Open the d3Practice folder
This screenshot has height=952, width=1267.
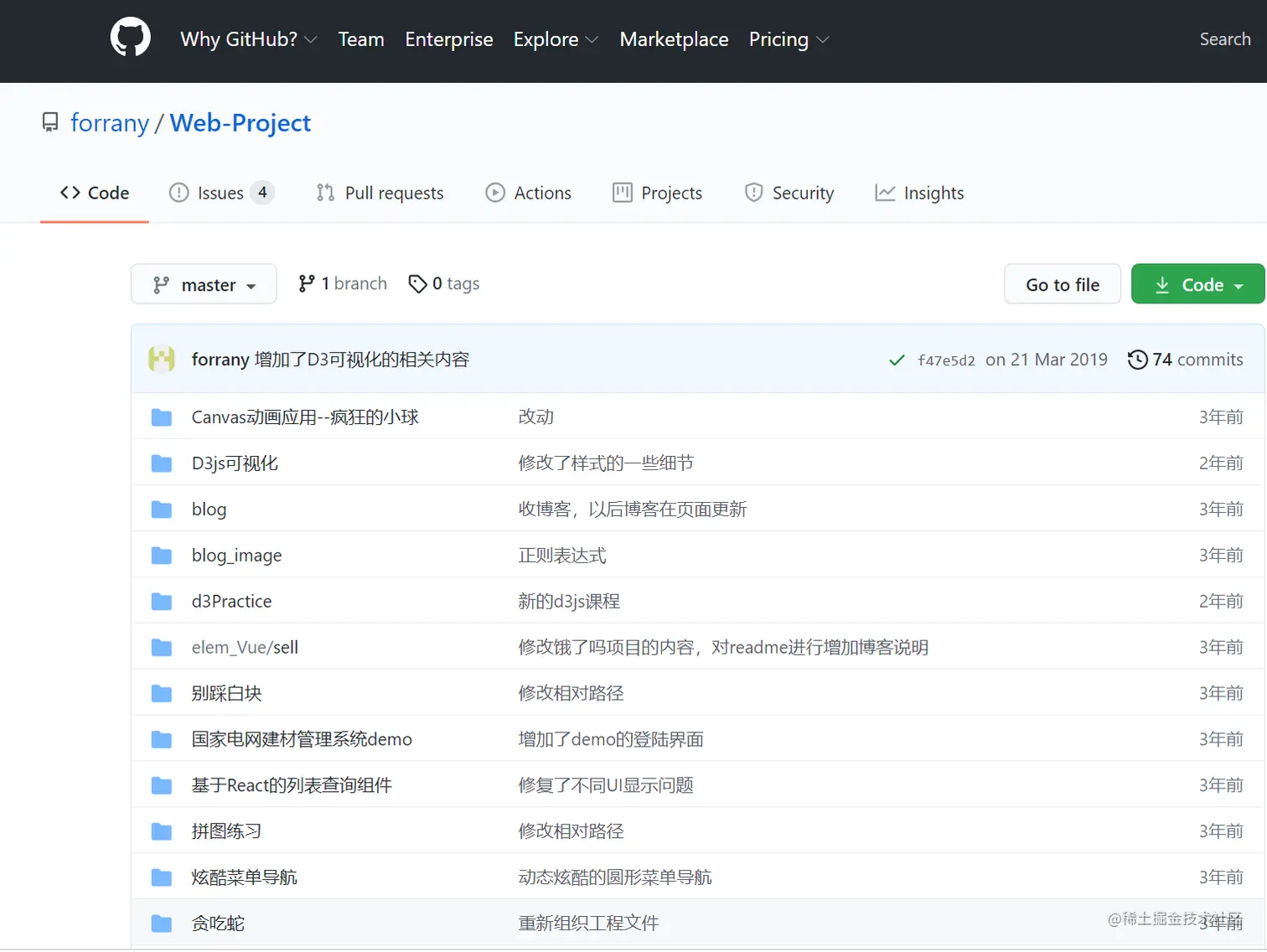pos(231,602)
